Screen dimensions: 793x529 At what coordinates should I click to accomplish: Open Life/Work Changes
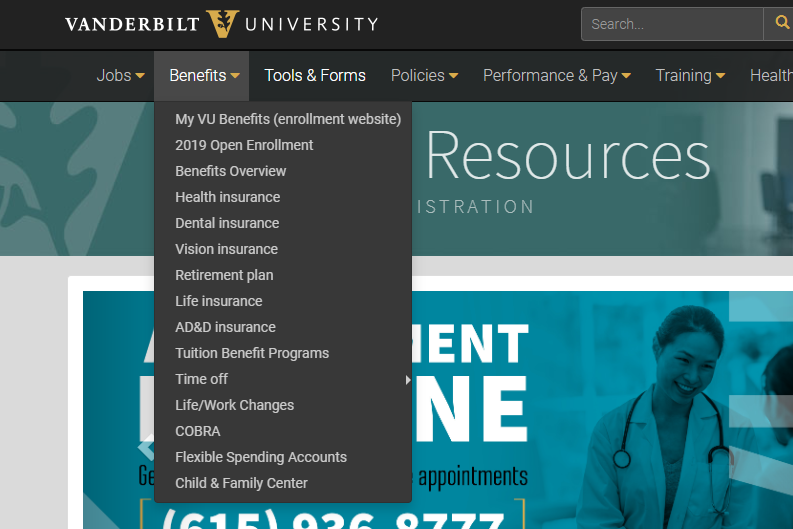click(x=234, y=405)
